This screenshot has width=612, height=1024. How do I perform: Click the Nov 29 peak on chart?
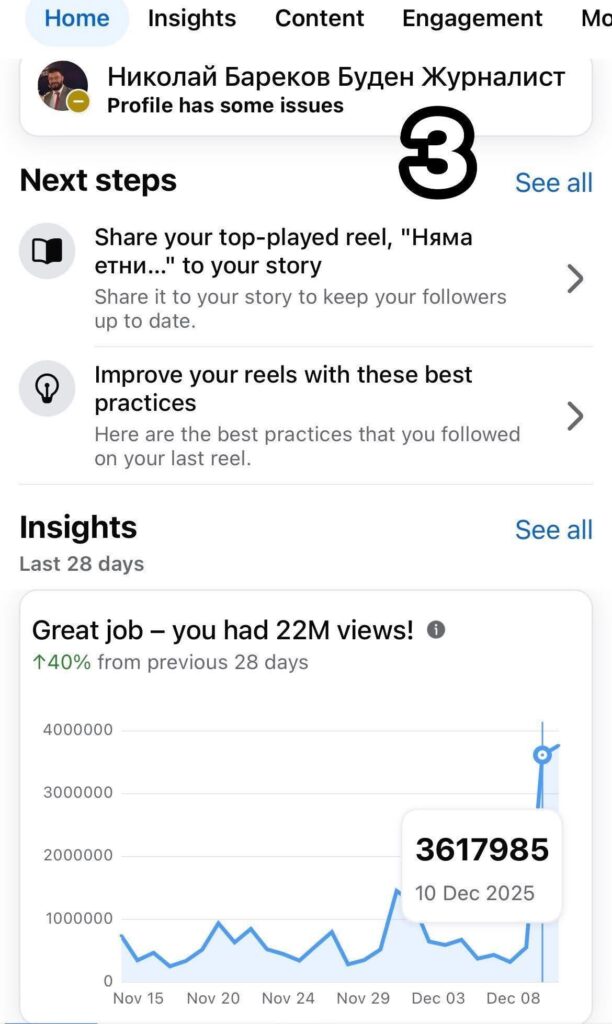(396, 889)
